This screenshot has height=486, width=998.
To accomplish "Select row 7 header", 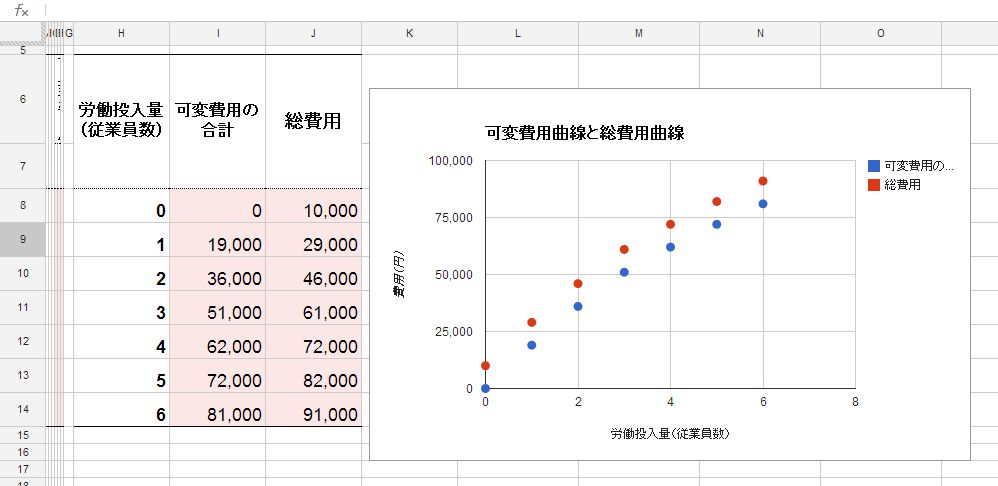I will [23, 166].
